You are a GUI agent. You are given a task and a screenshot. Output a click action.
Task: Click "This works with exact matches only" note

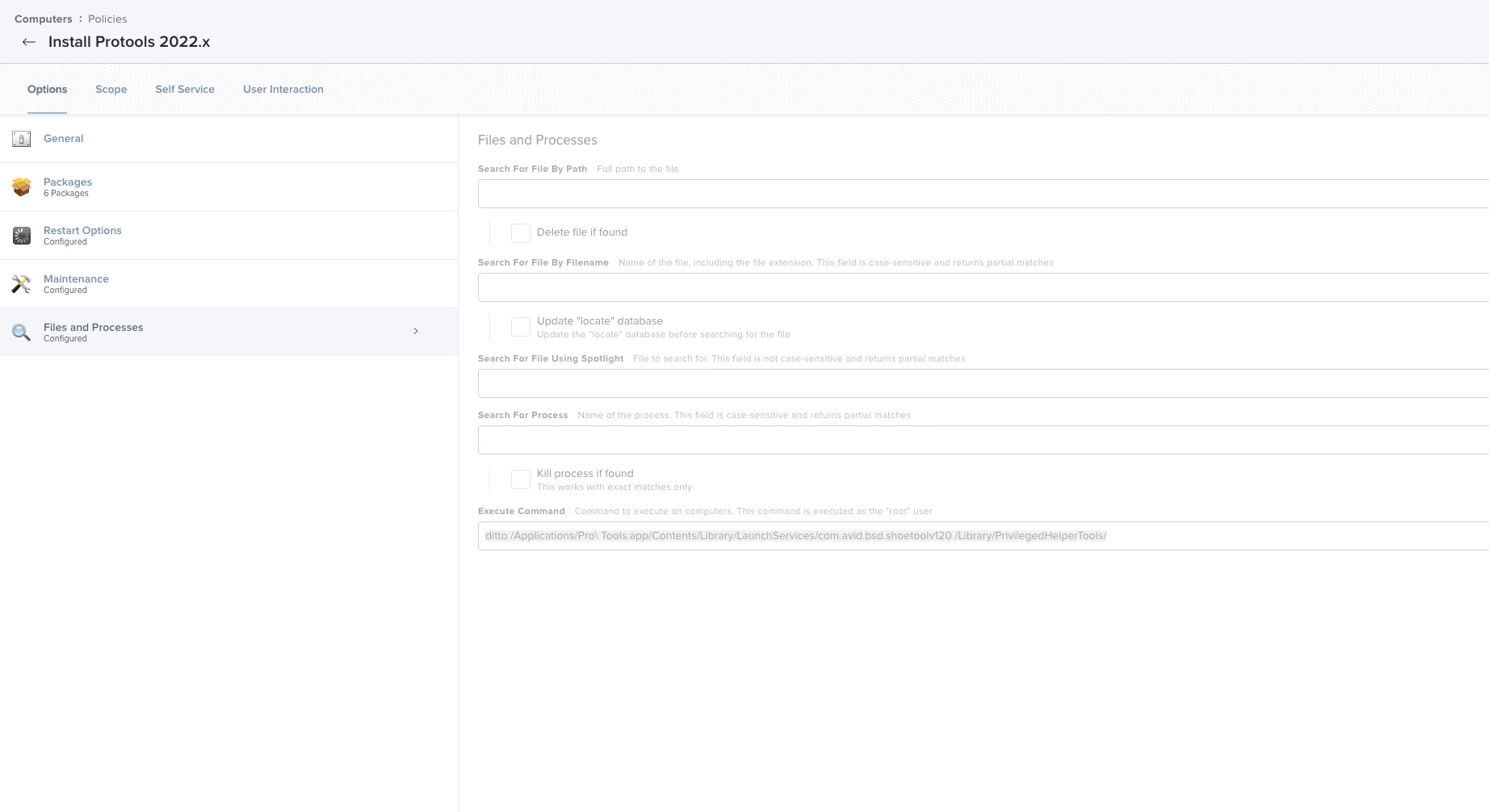coord(614,487)
